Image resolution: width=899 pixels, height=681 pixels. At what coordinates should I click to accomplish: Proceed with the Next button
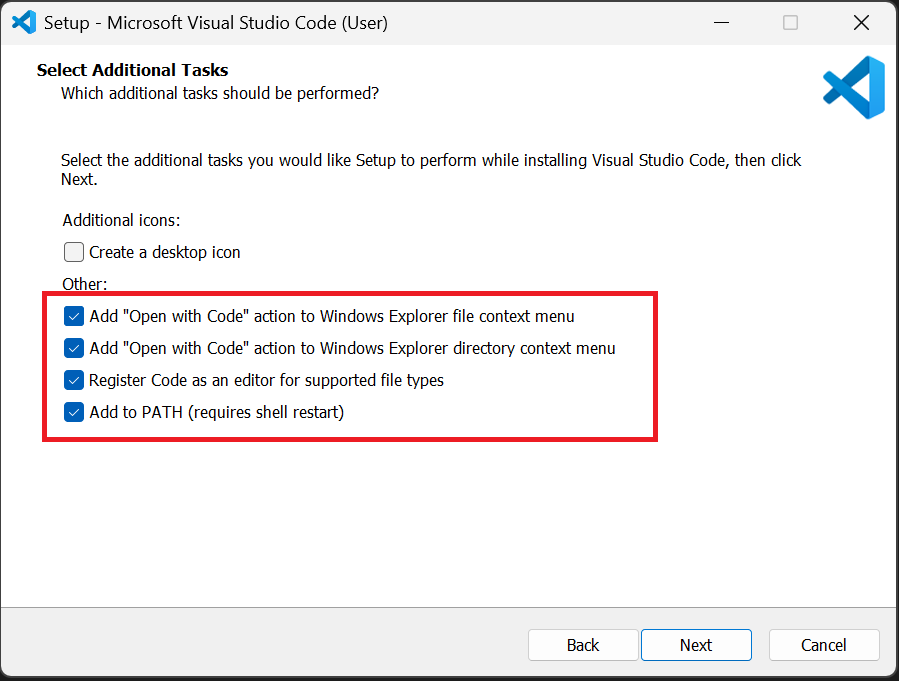pos(696,645)
